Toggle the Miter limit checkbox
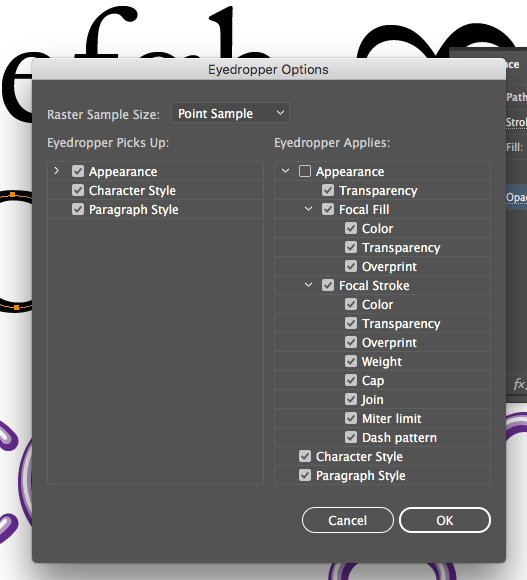 point(351,418)
